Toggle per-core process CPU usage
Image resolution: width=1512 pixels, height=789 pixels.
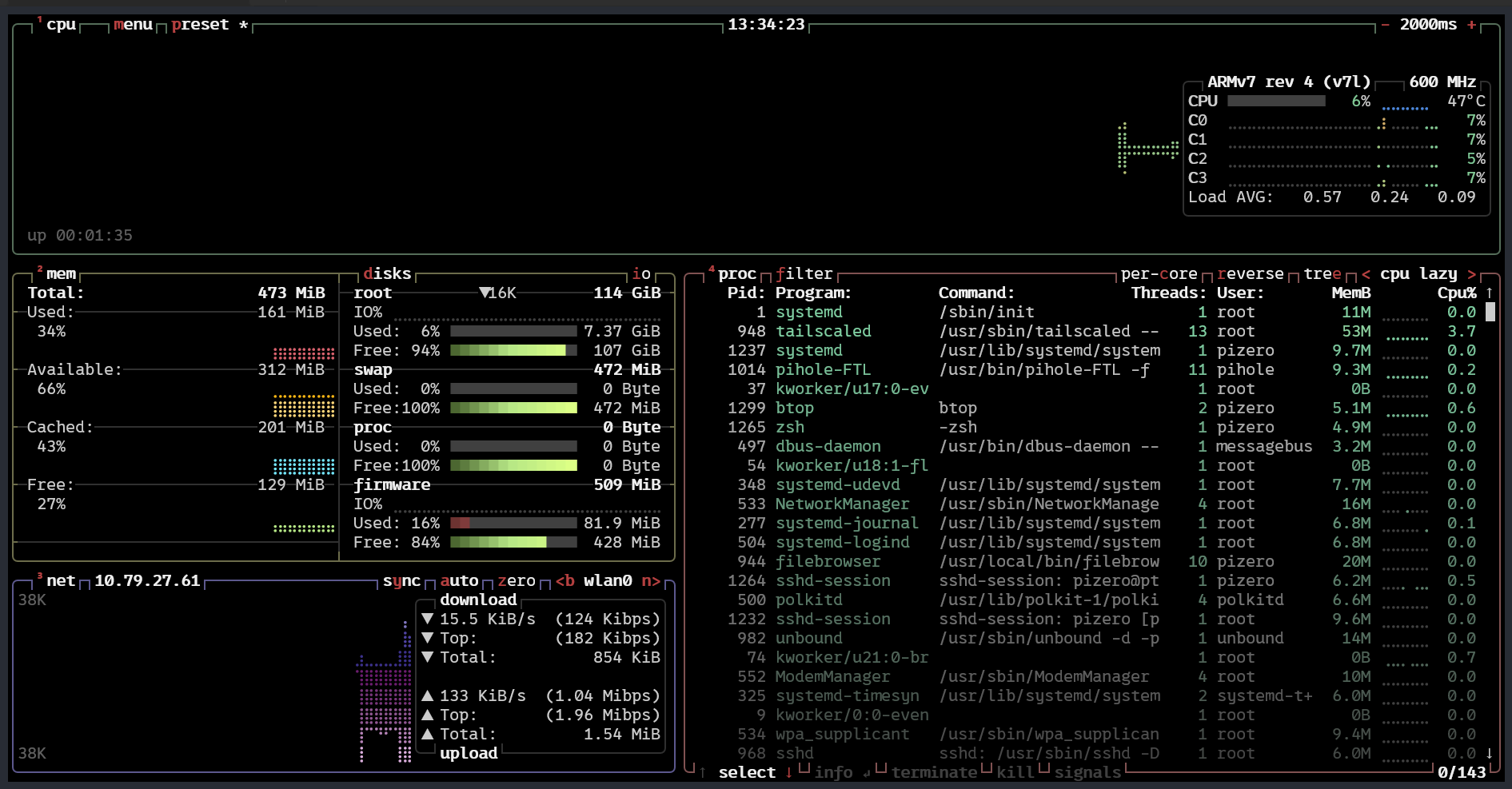(x=1159, y=274)
